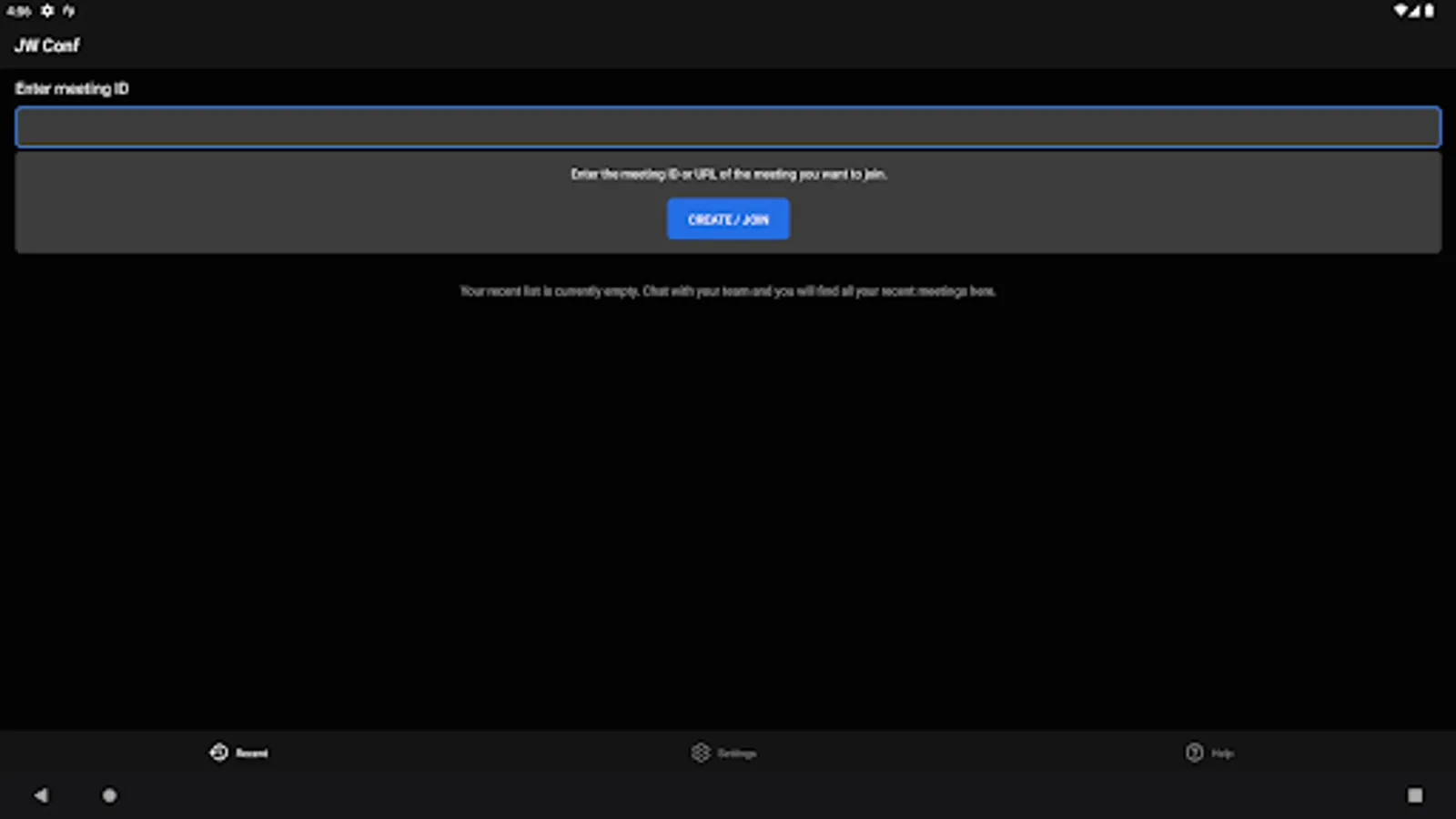Tap the Android back navigation button
Screen dimensions: 1456x819
[x=41, y=795]
